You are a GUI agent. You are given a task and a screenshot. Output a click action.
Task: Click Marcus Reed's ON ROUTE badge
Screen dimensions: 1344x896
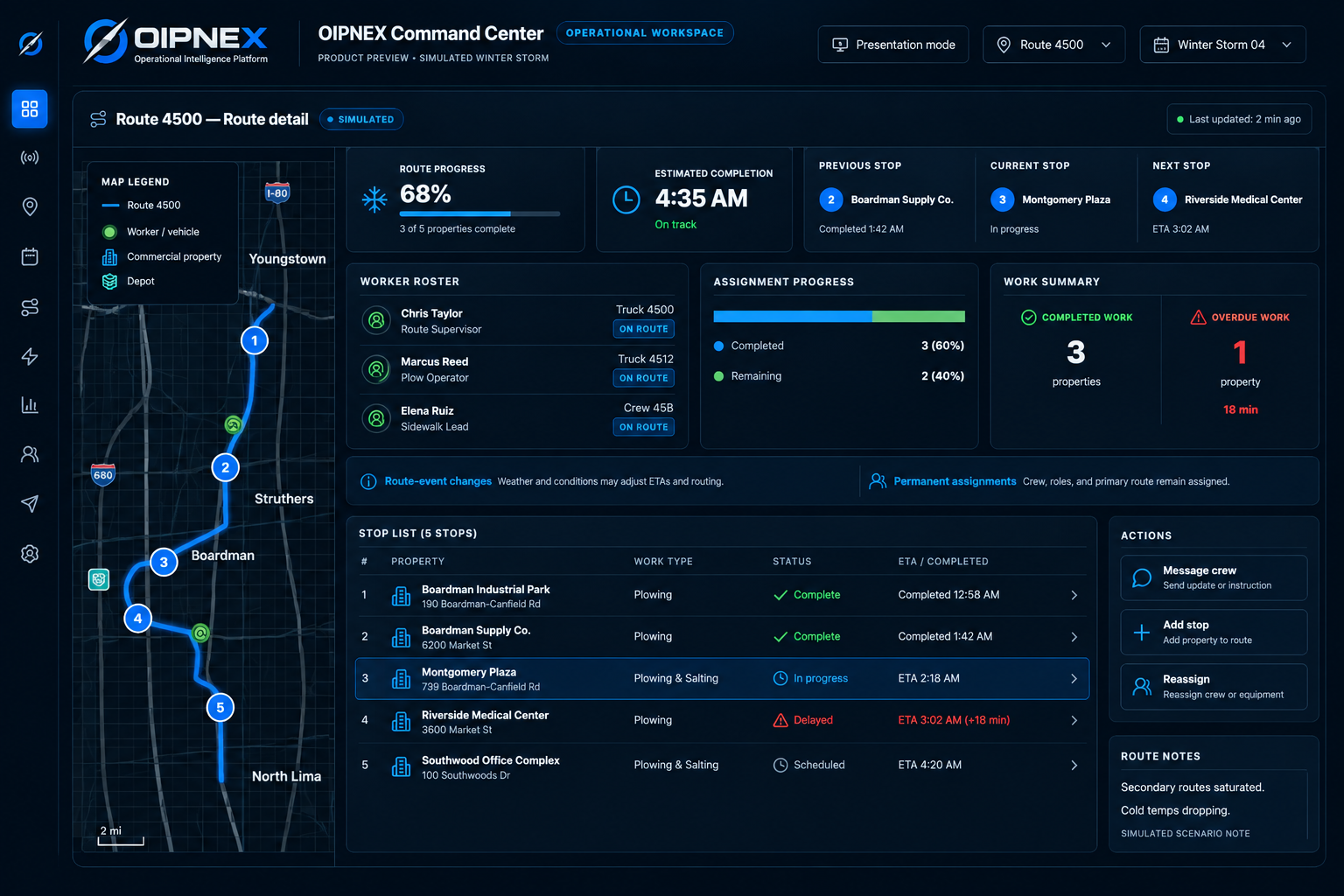coord(644,378)
